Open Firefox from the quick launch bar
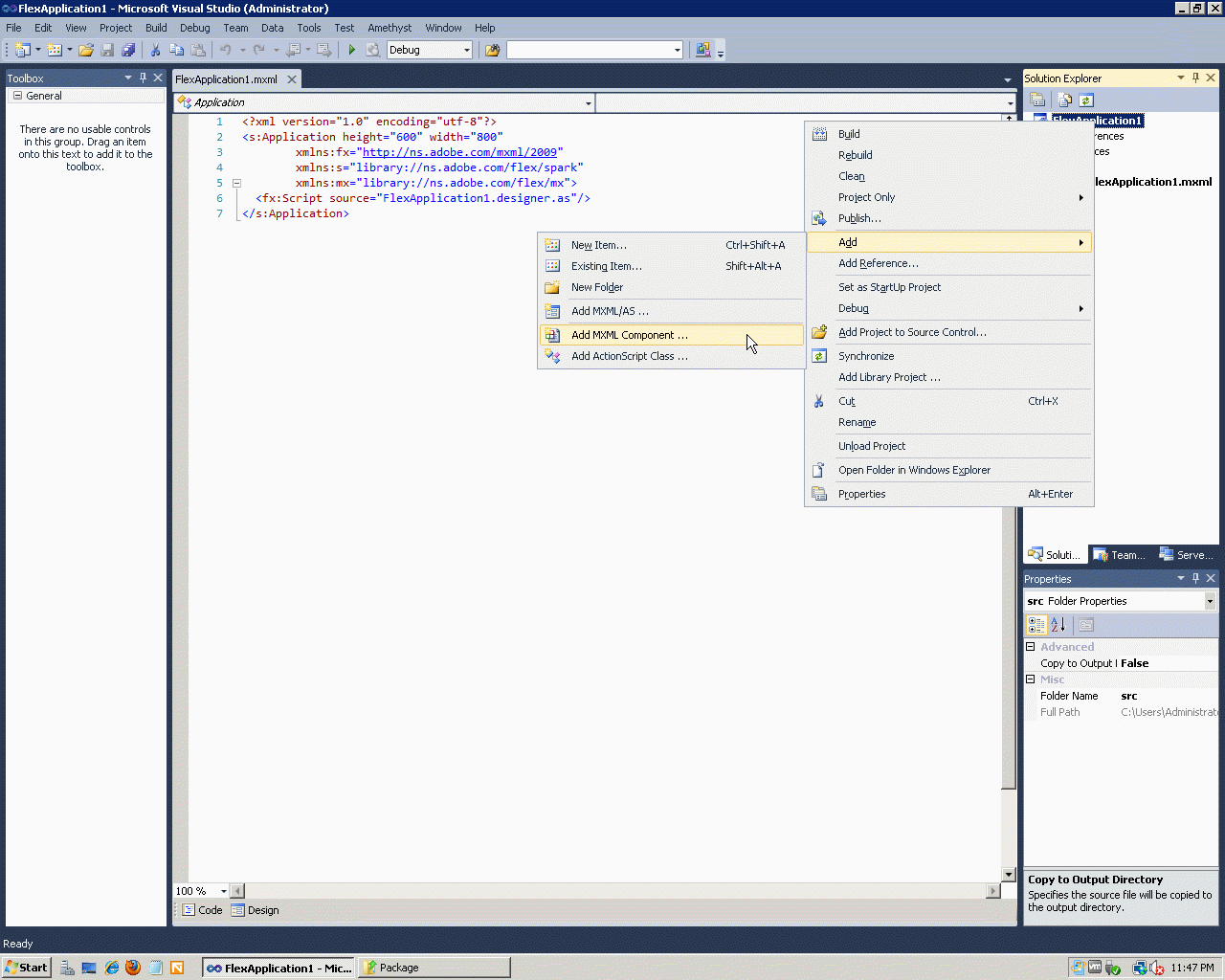 coord(133,968)
